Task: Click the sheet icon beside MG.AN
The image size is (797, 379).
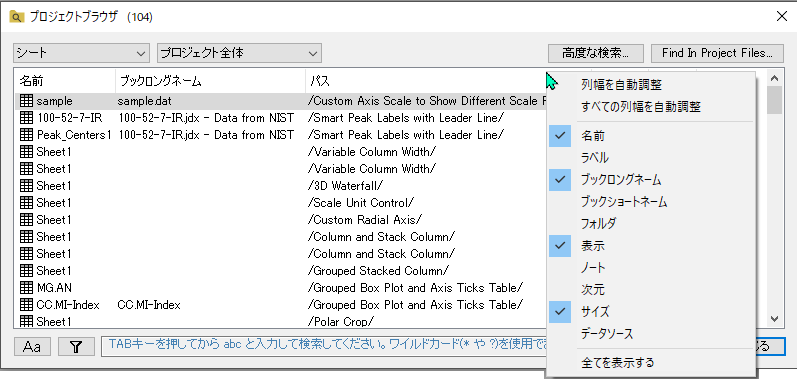Action: tap(26, 288)
